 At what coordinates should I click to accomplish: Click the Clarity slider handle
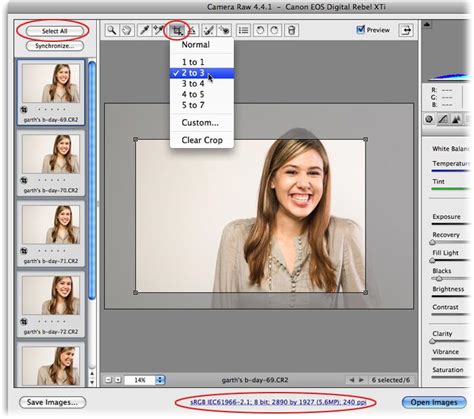coord(432,341)
